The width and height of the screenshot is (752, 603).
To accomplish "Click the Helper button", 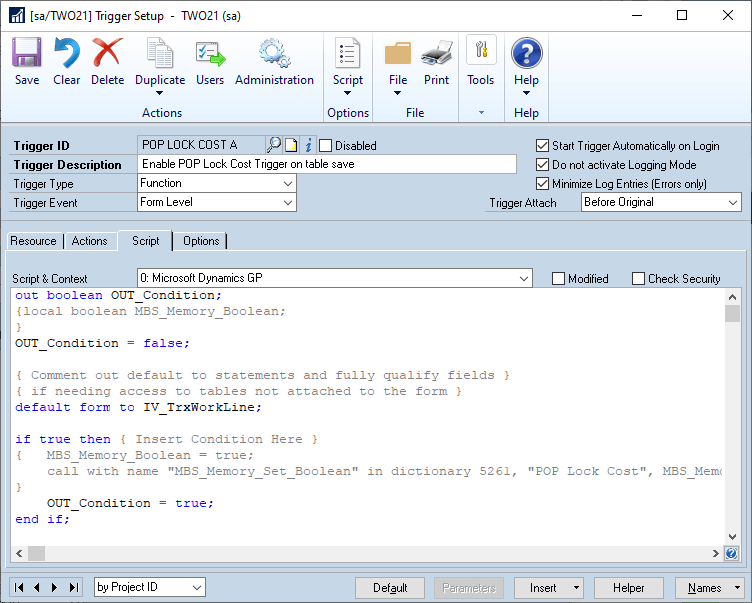I will (628, 588).
